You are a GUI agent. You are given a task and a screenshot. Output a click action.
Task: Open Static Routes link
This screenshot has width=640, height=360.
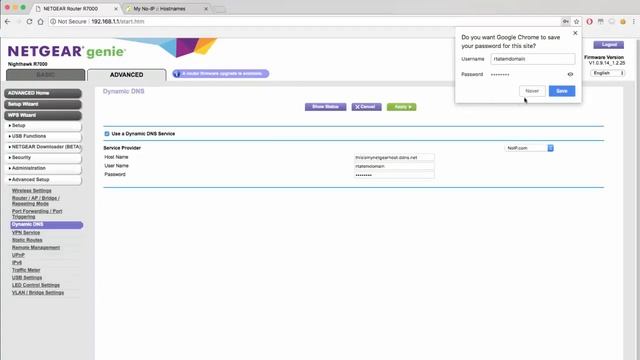coord(27,240)
